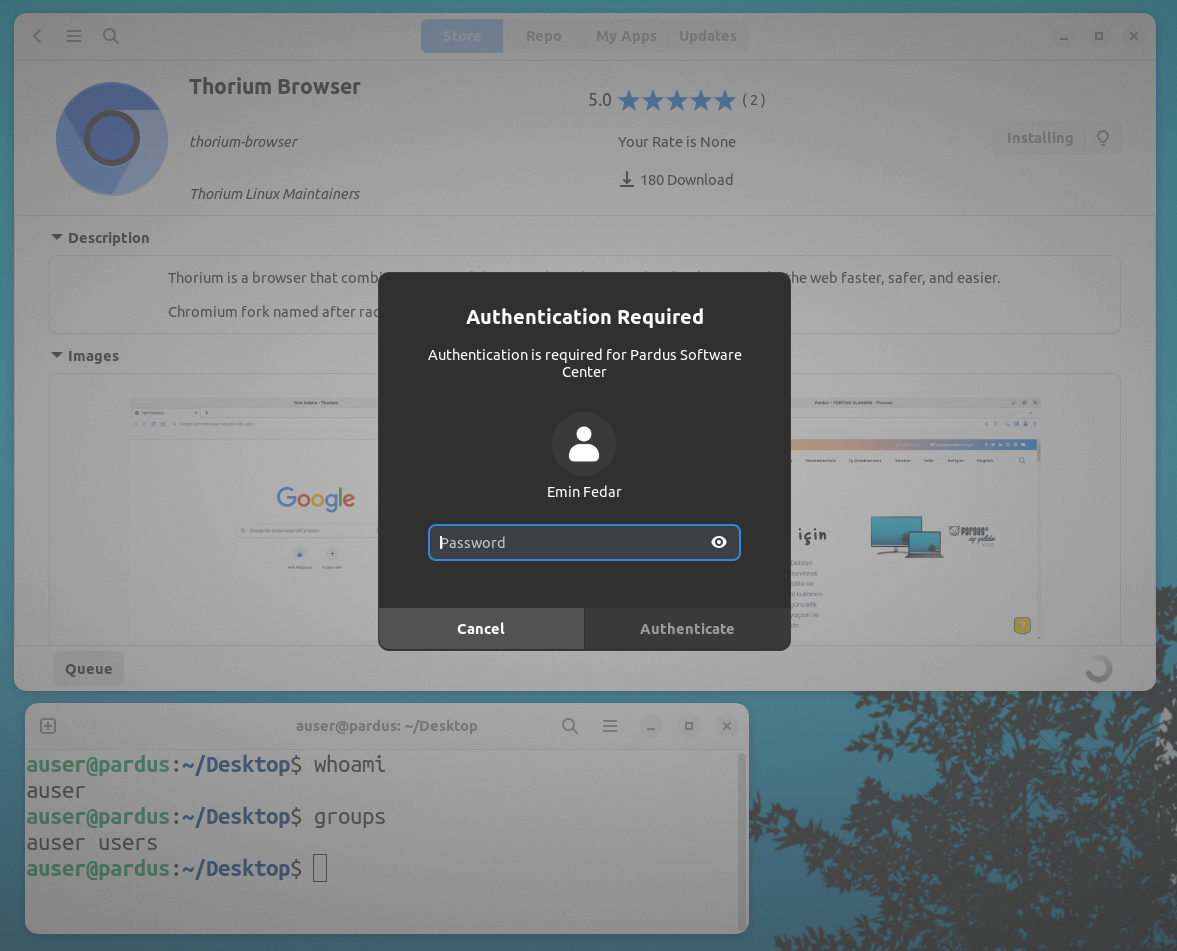This screenshot has width=1177, height=951.
Task: Collapse the Images section
Action: pos(57,355)
